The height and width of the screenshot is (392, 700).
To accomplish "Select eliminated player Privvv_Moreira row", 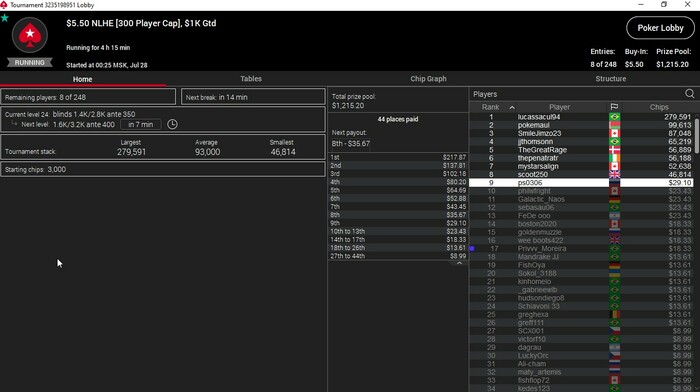I will (x=582, y=249).
